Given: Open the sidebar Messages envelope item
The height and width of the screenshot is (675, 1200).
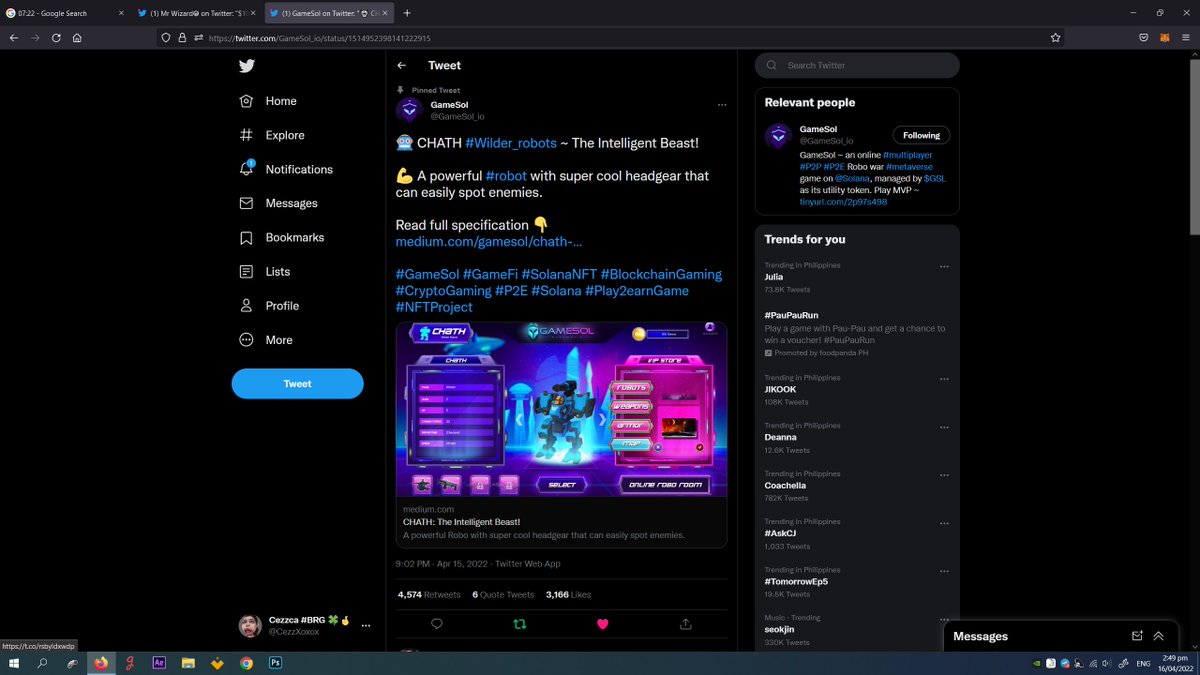Looking at the screenshot, I should [278, 203].
